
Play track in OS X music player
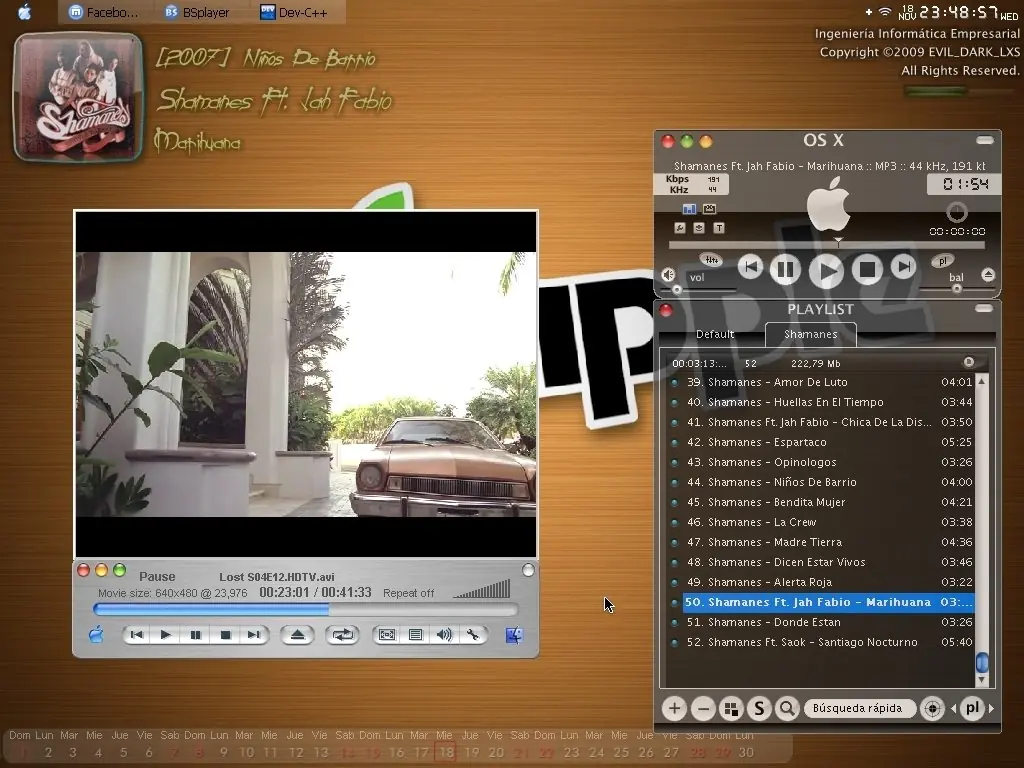pyautogui.click(x=826, y=270)
